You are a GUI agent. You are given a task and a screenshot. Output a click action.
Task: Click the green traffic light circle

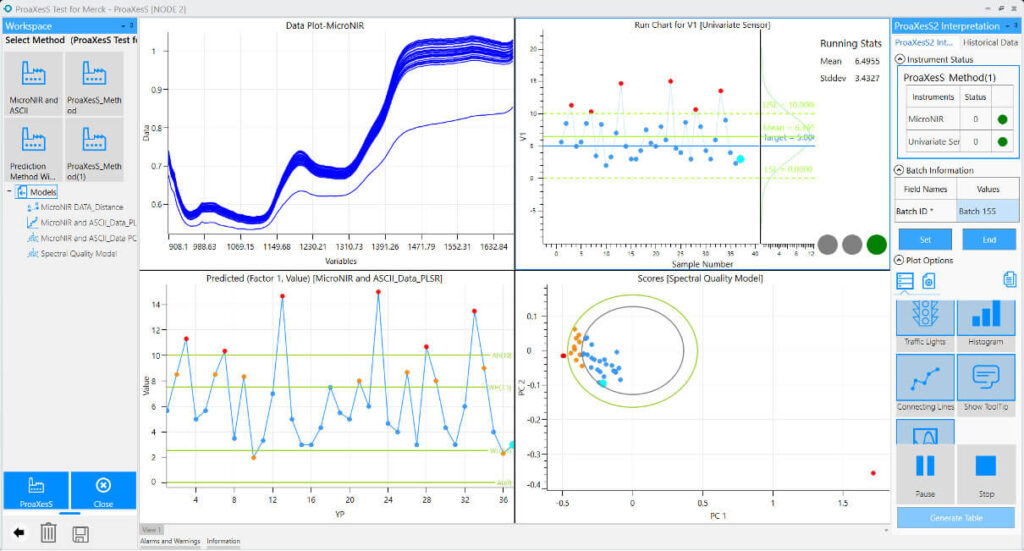876,245
